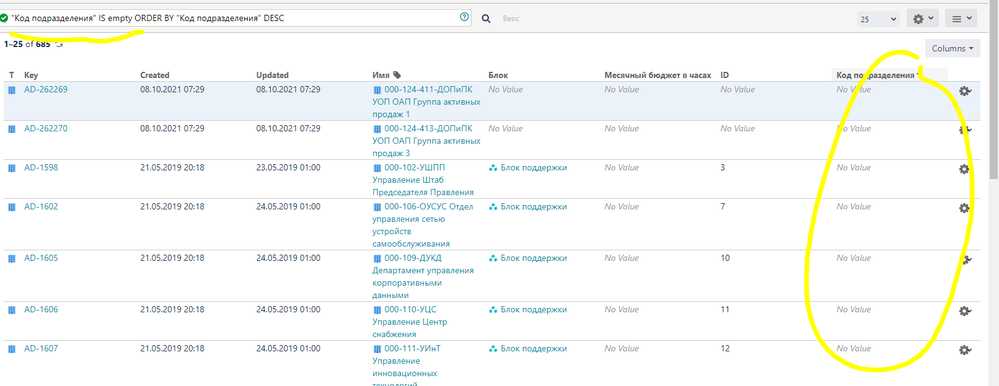Click ID value 3 in AD-1598 row
The width and height of the screenshot is (999, 386).
722,168
